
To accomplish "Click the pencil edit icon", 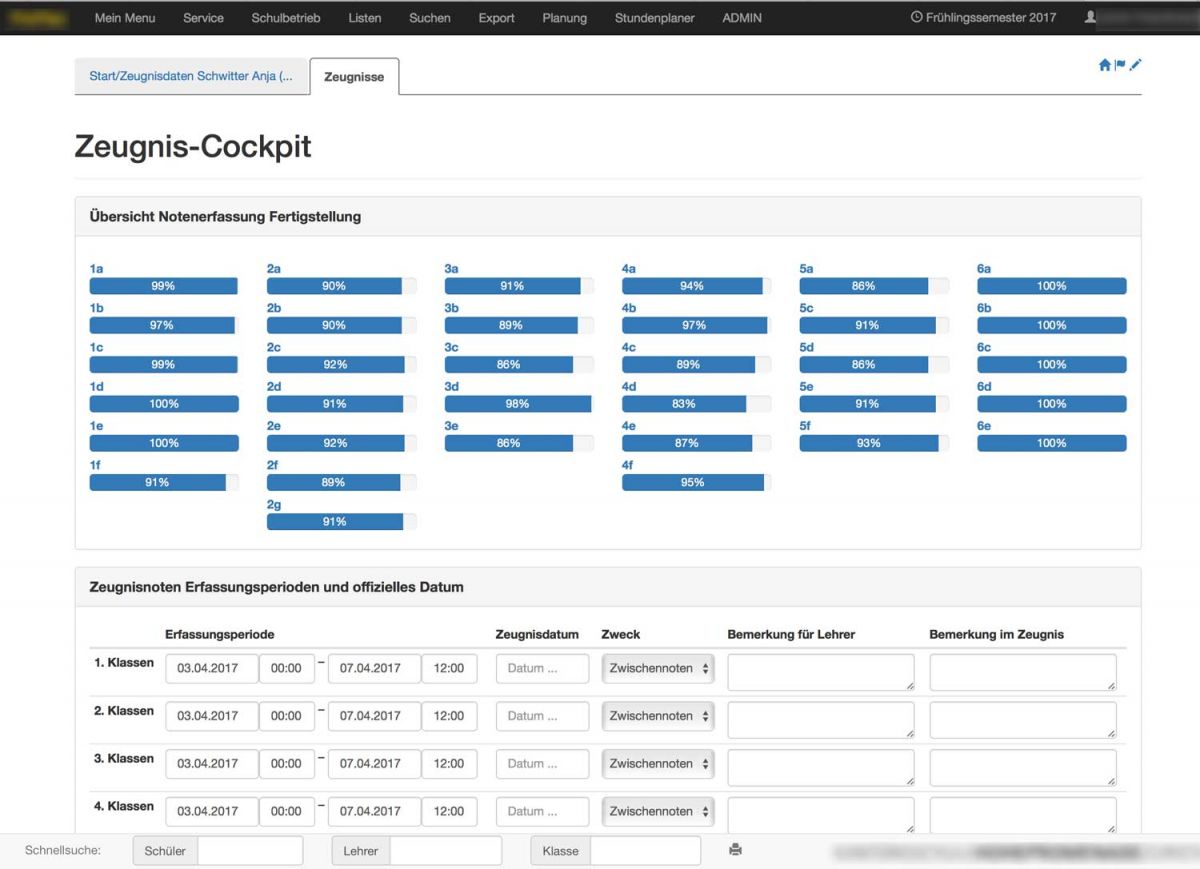I will tap(1135, 65).
